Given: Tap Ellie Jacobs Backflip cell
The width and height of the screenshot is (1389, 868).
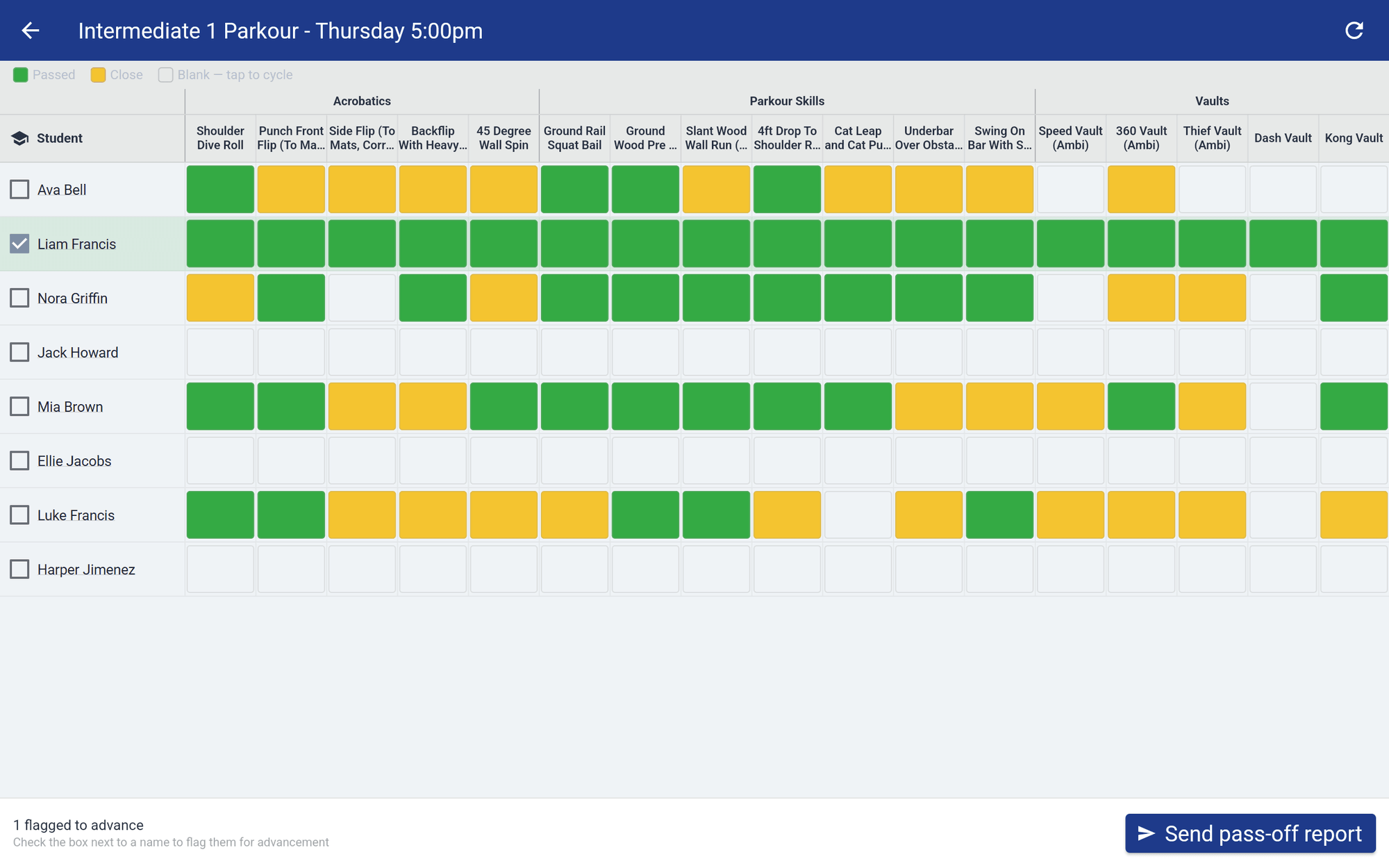Looking at the screenshot, I should [x=433, y=460].
